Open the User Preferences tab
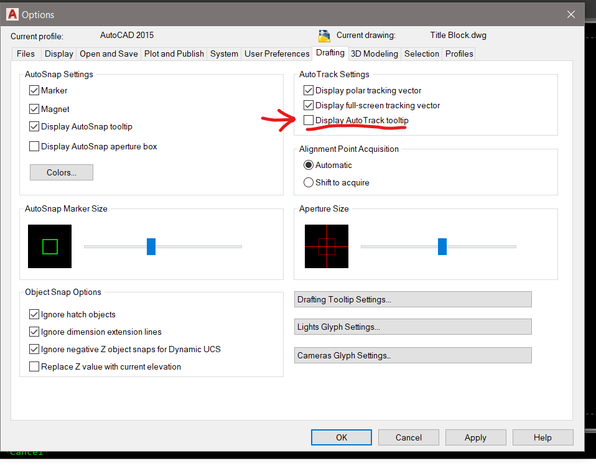This screenshot has width=596, height=471. [277, 54]
